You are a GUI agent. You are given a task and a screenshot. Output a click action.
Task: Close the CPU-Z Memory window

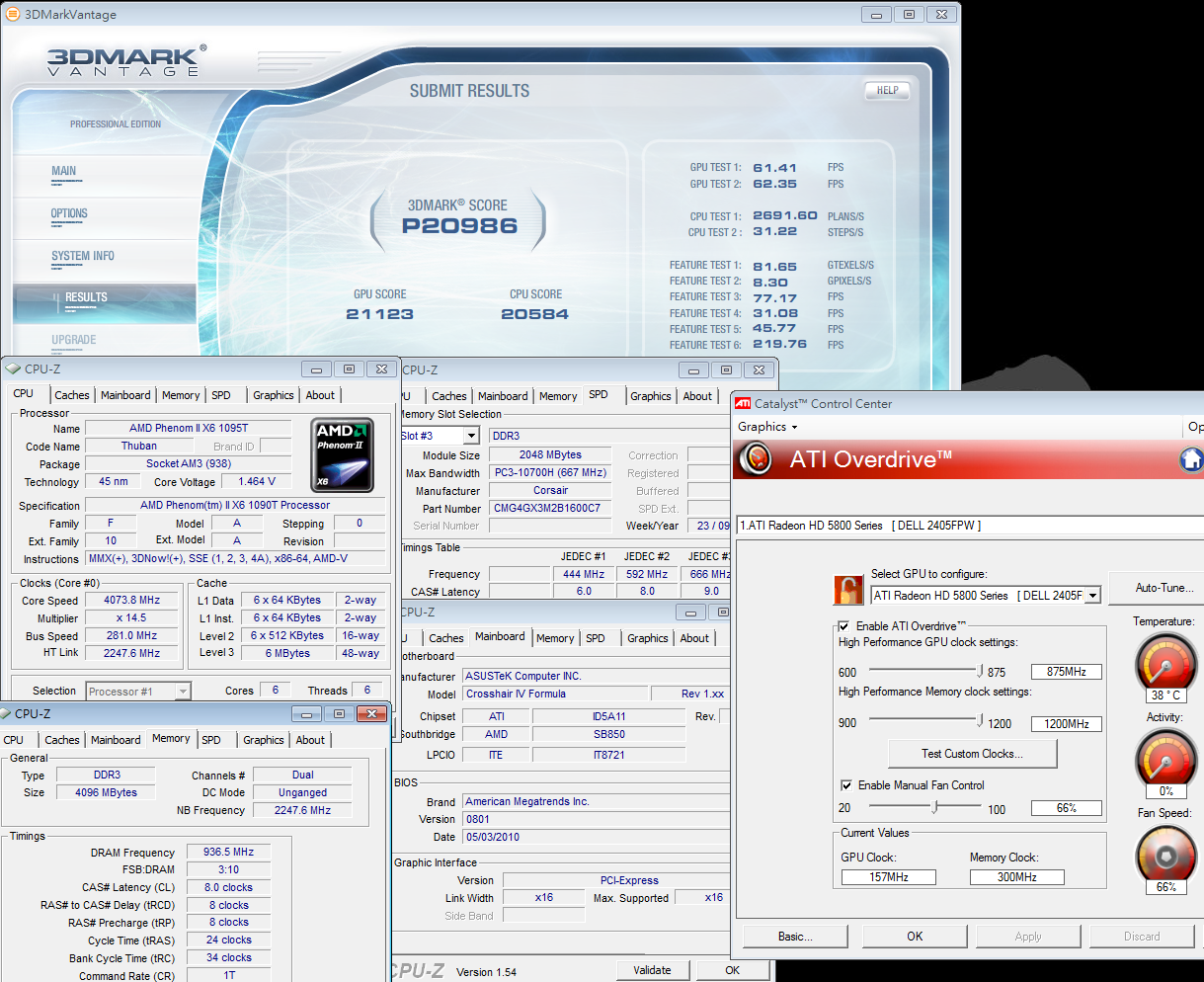(x=371, y=713)
